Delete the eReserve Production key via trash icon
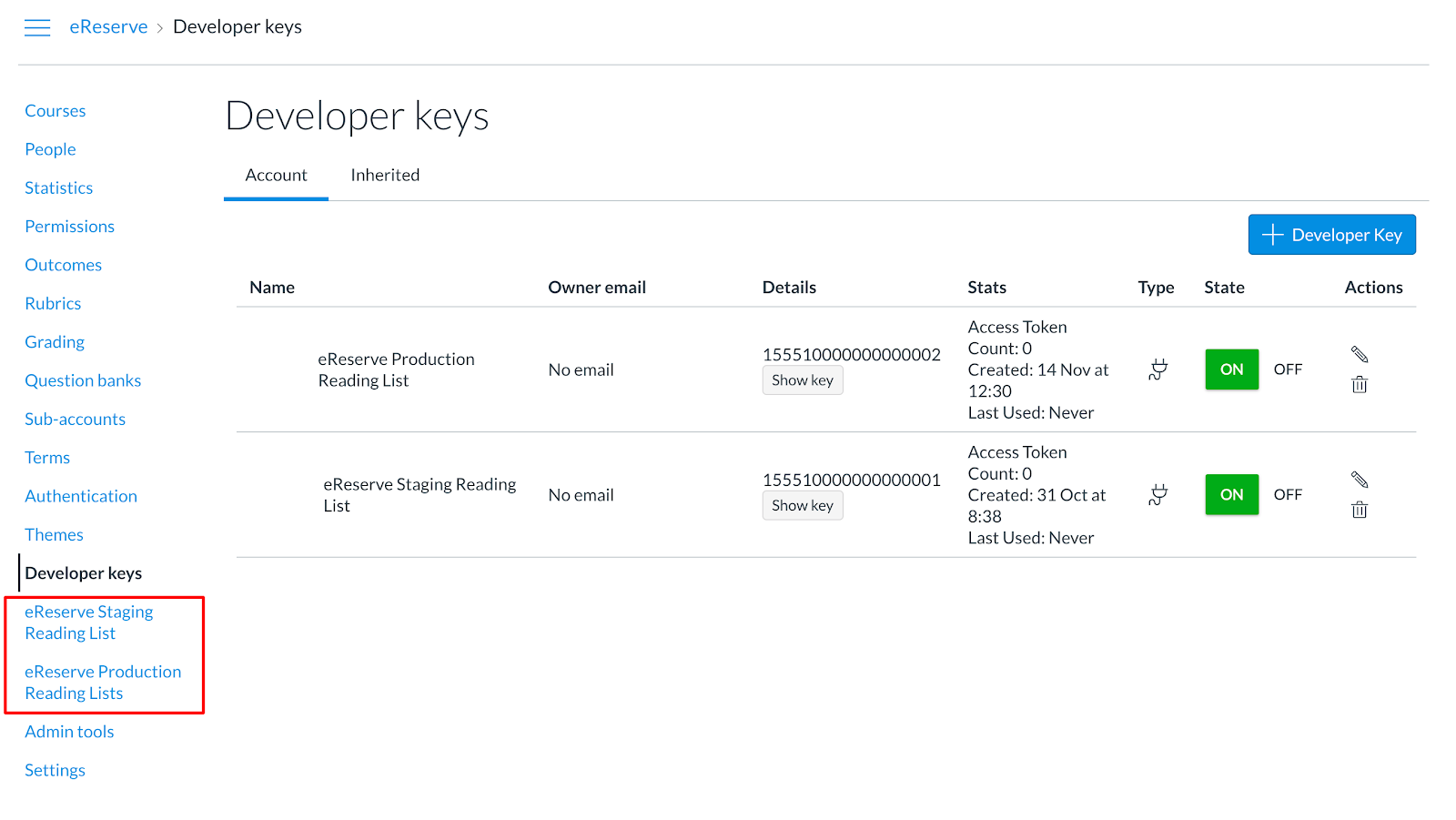 pyautogui.click(x=1360, y=385)
